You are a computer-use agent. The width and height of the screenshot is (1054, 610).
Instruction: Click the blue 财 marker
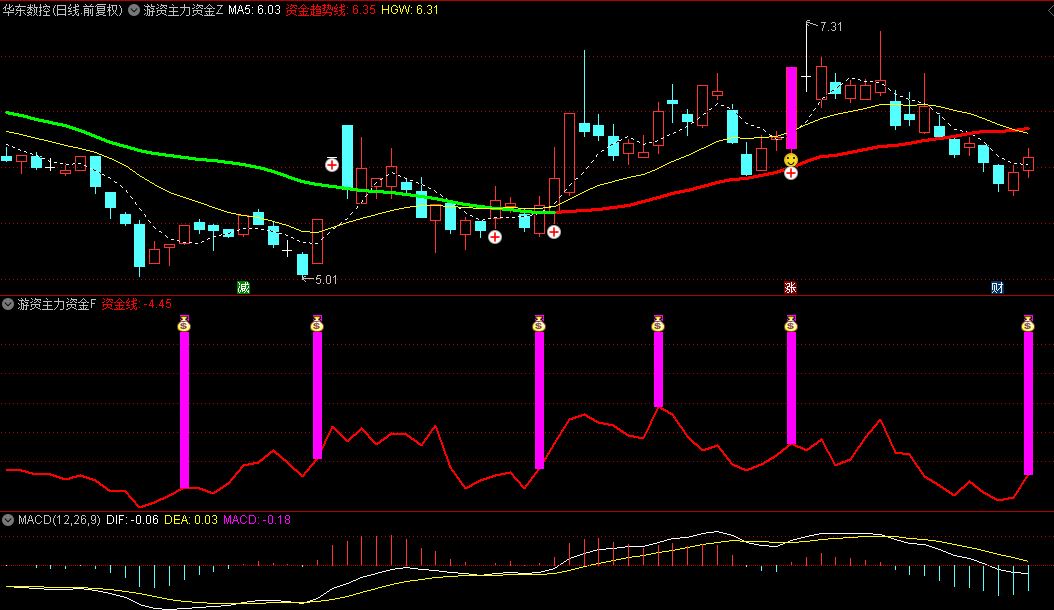pyautogui.click(x=998, y=288)
